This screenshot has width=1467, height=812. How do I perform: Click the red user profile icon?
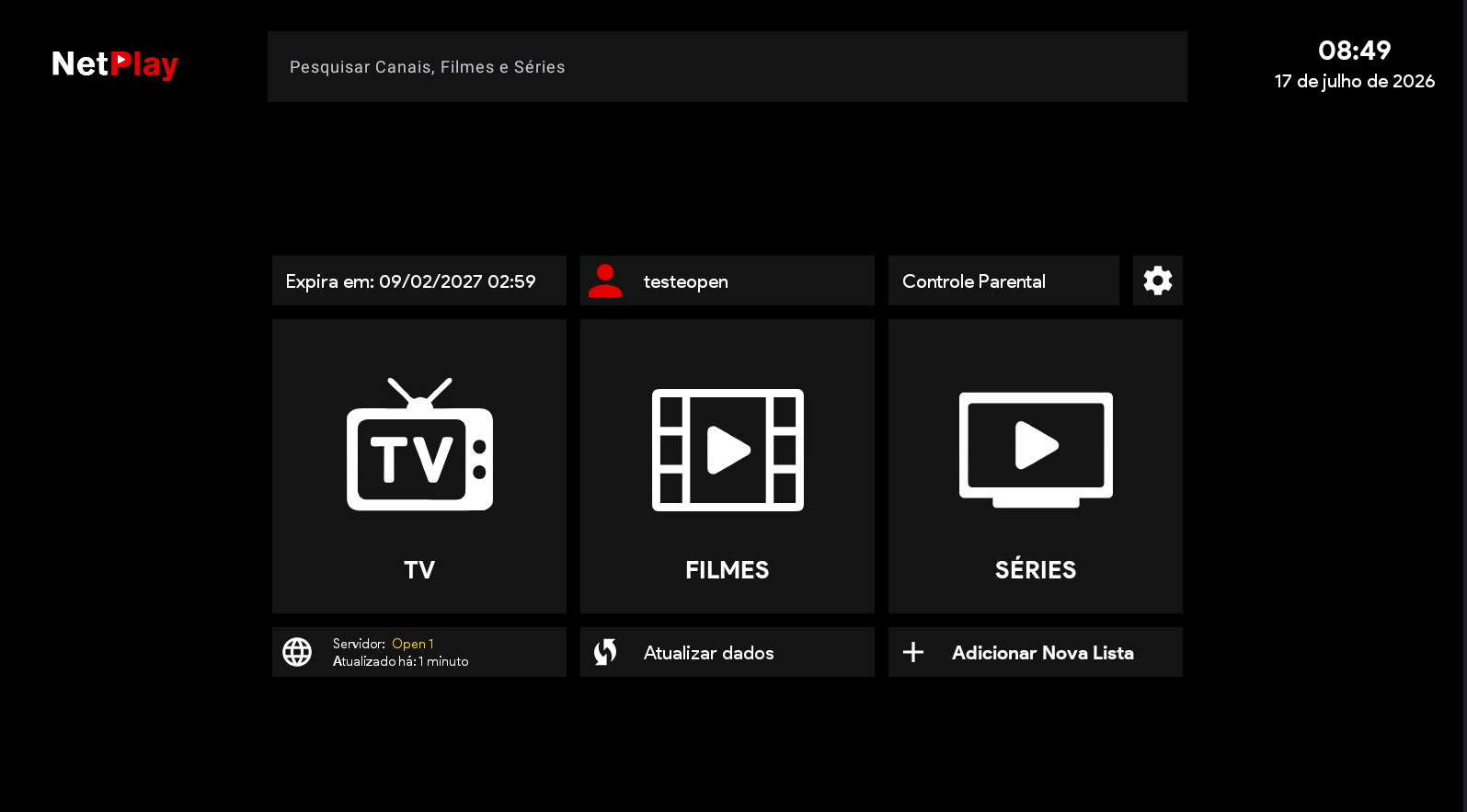(605, 280)
